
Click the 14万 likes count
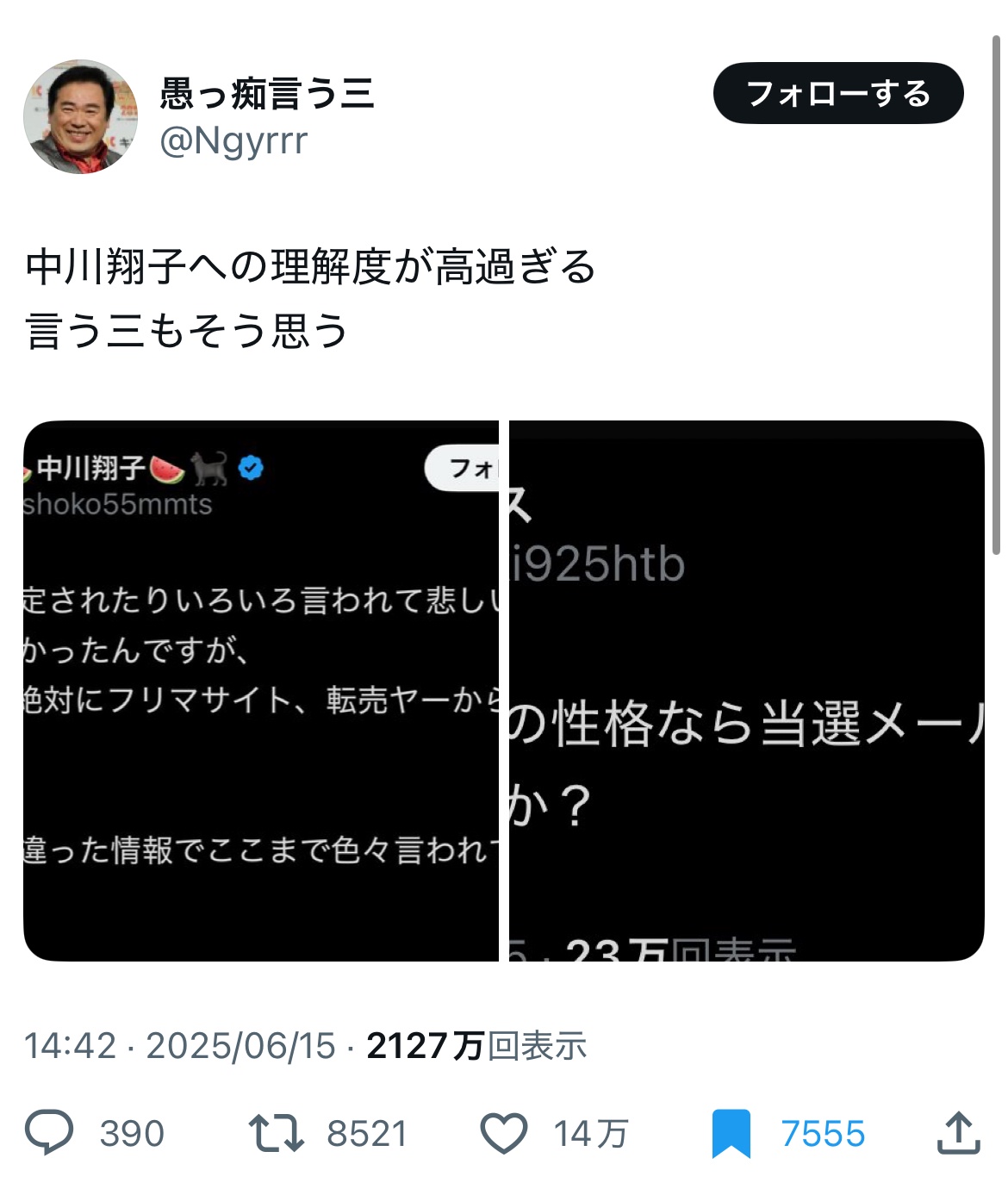coord(591,1134)
